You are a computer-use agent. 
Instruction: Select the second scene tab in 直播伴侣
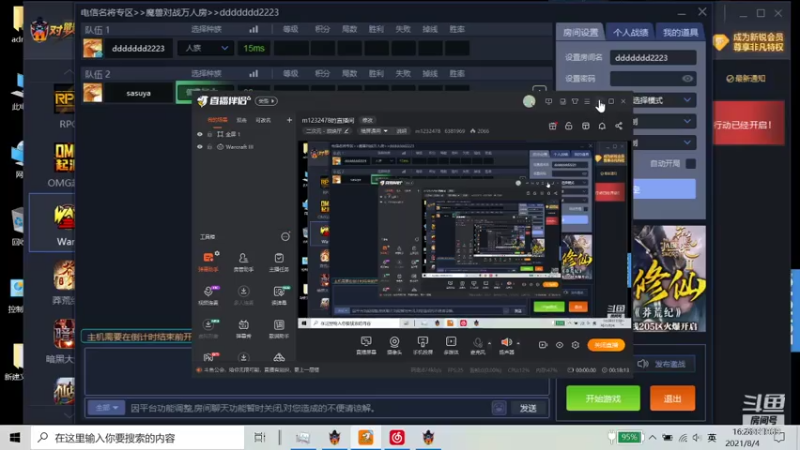(242, 120)
